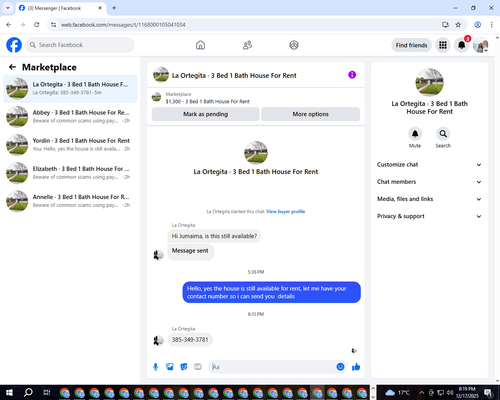Open listing thumbnail in right info panel
The height and width of the screenshot is (400, 500).
[x=429, y=82]
